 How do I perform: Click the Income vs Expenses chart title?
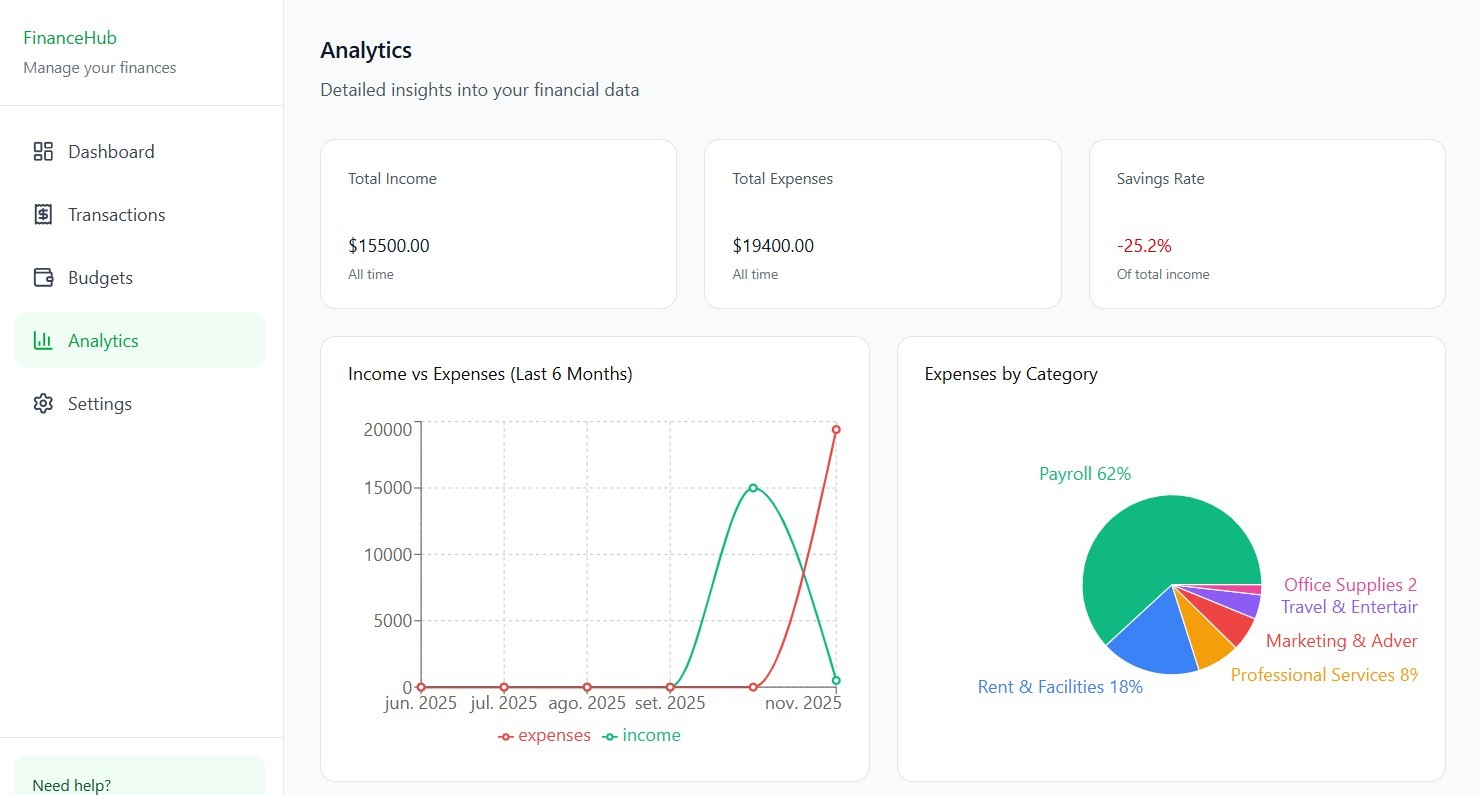click(x=490, y=374)
